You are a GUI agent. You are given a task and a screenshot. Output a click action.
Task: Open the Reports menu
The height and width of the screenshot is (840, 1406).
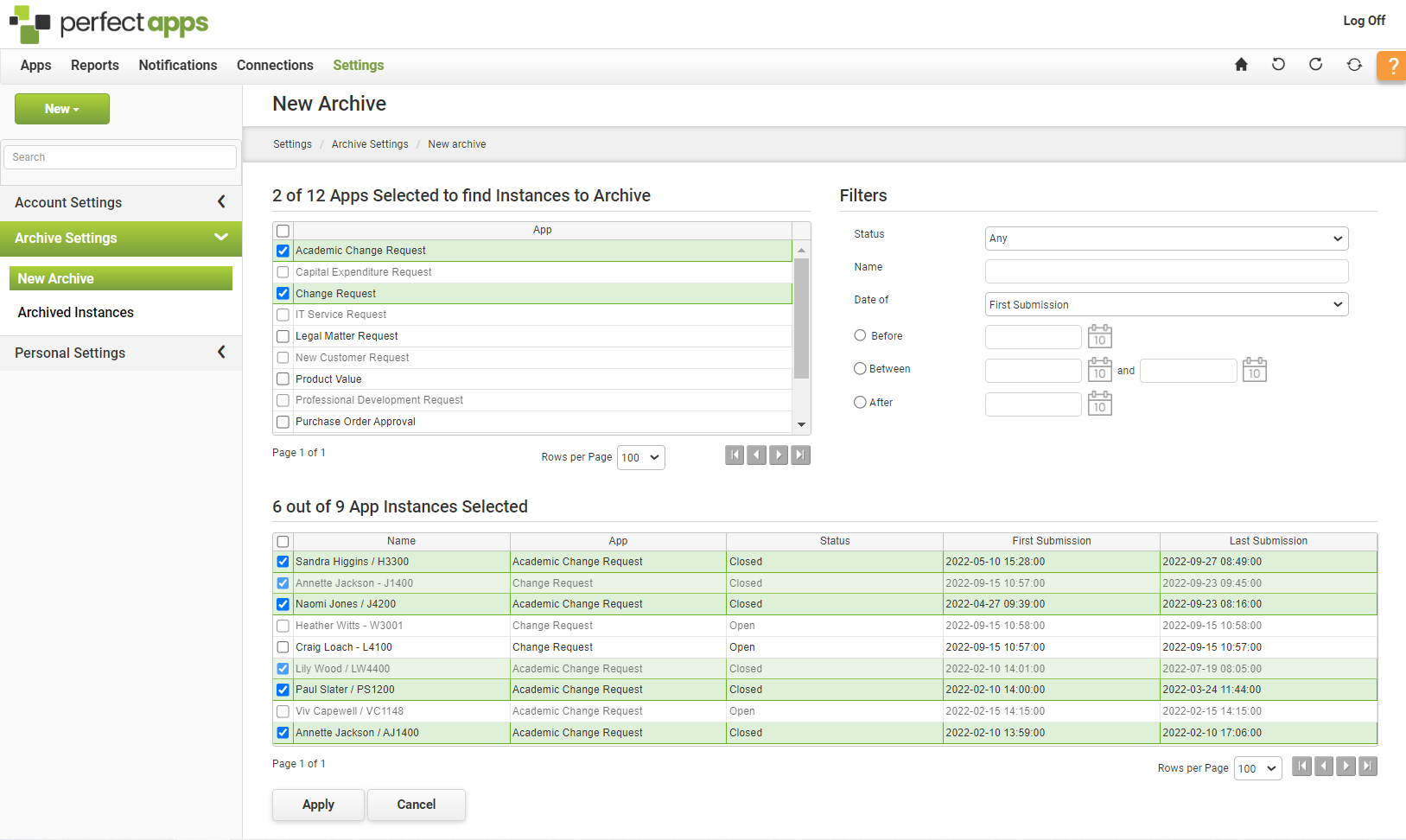point(95,66)
